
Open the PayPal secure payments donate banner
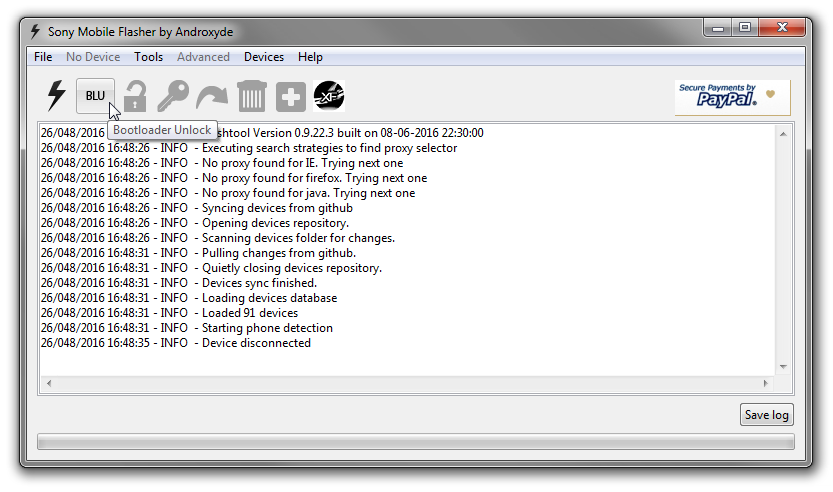click(x=733, y=97)
